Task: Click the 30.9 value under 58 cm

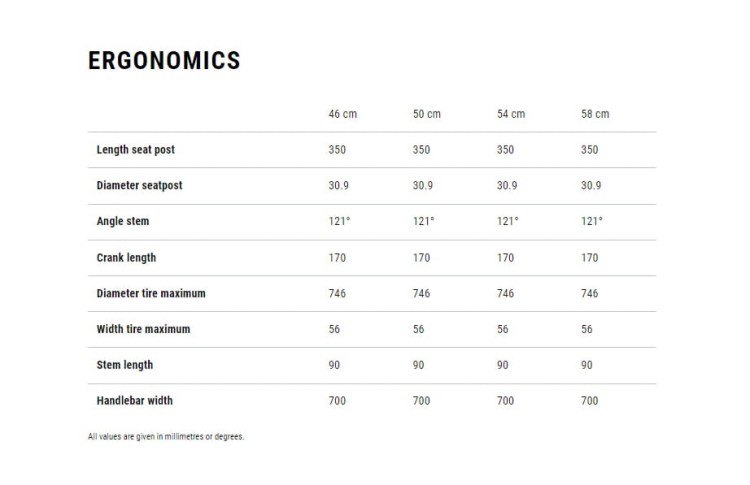Action: 591,186
